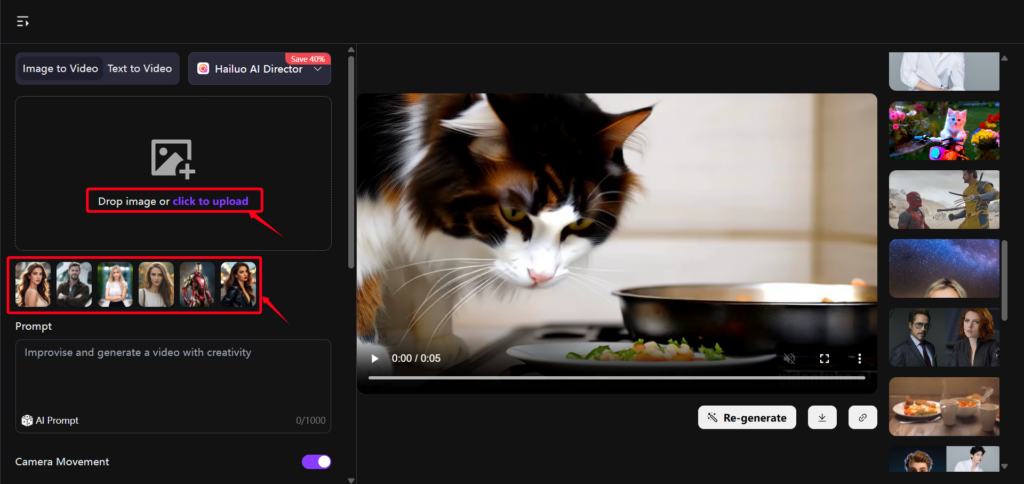This screenshot has height=484, width=1024.
Task: Download the generated video
Action: coord(822,417)
